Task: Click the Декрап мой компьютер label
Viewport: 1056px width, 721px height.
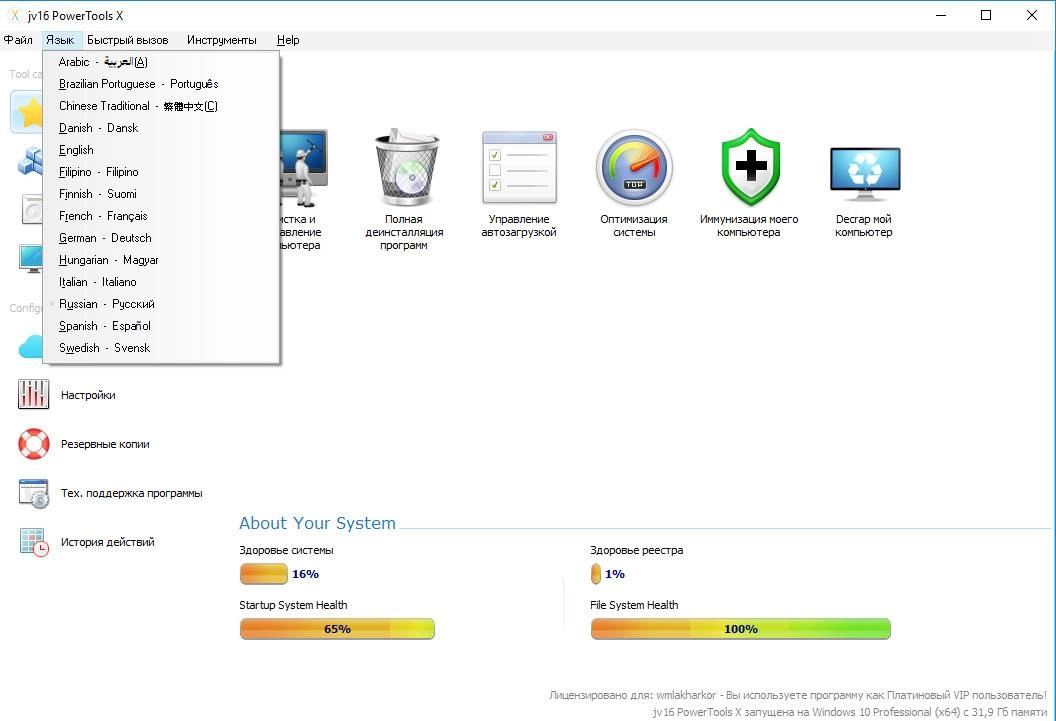Action: click(863, 226)
